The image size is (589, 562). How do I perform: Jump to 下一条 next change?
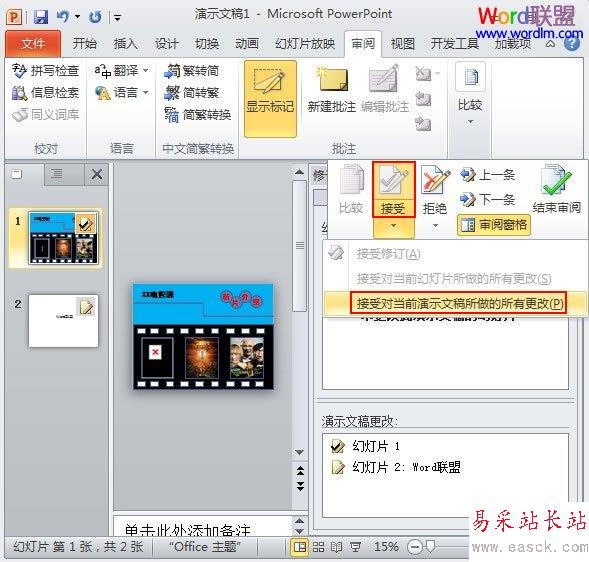click(x=488, y=199)
